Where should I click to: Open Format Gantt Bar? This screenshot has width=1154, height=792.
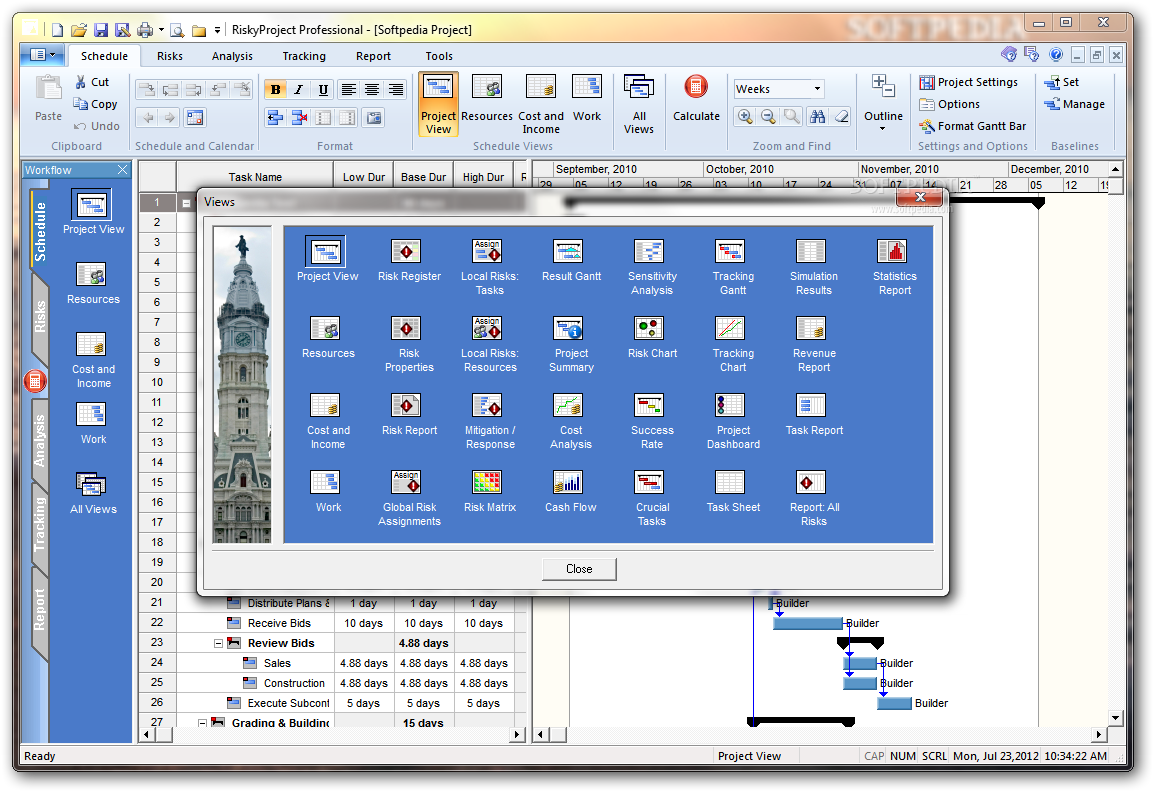[972, 127]
